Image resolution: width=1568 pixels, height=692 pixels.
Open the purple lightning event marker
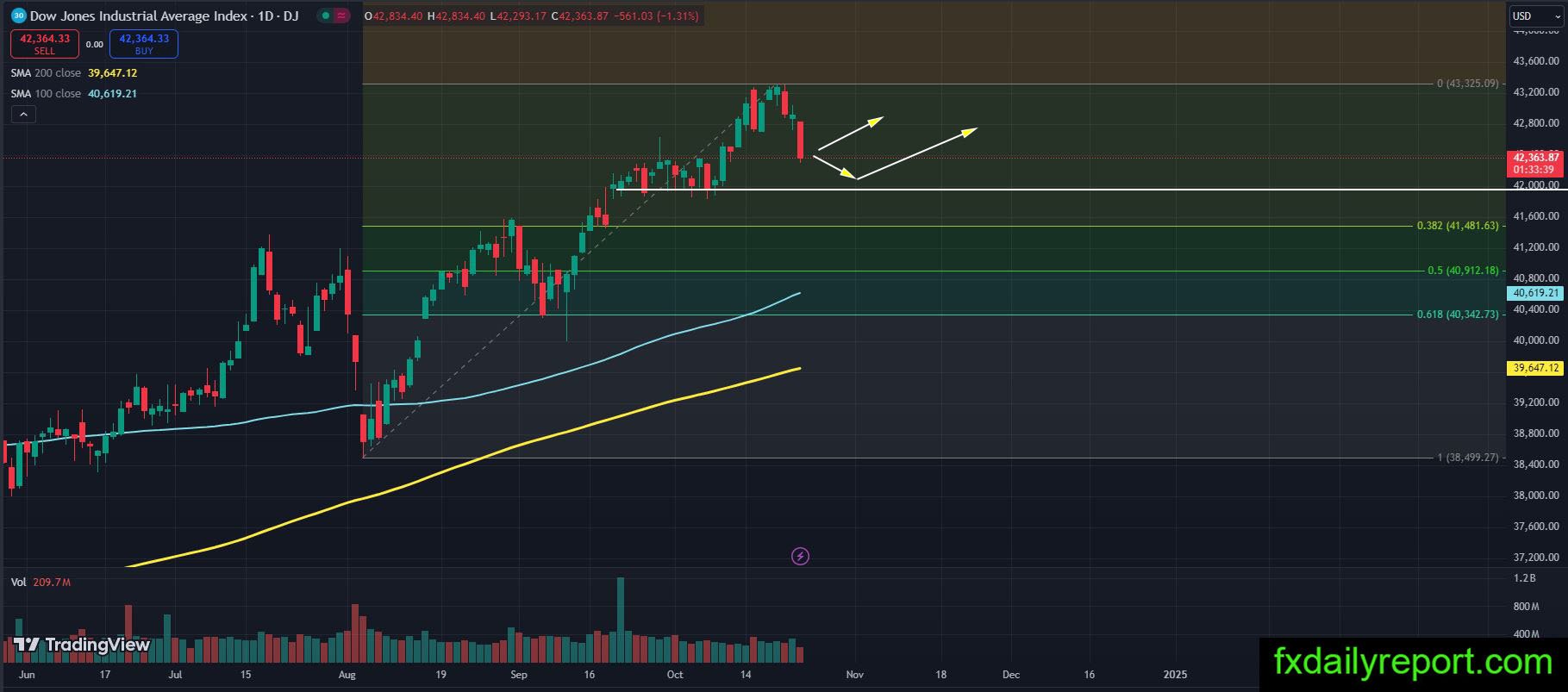800,556
